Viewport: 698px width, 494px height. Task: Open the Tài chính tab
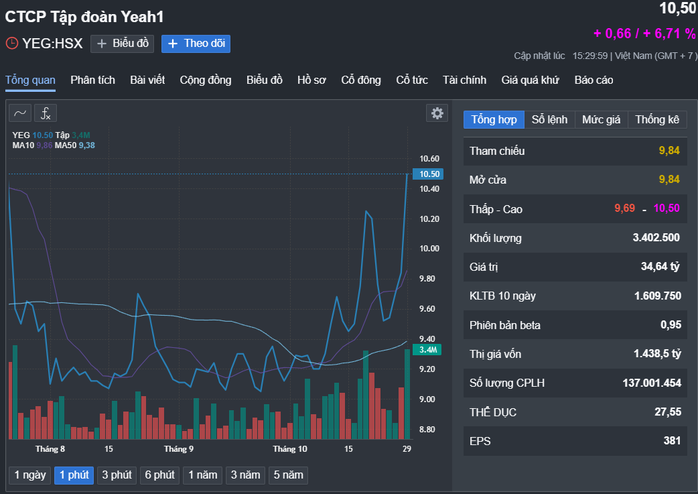tap(464, 80)
